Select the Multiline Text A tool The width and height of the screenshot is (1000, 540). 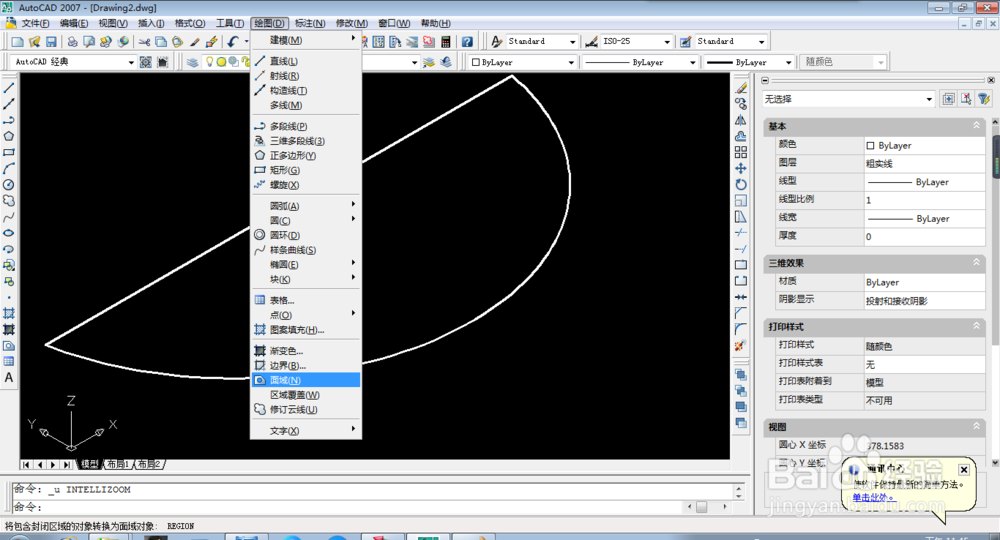click(x=9, y=377)
